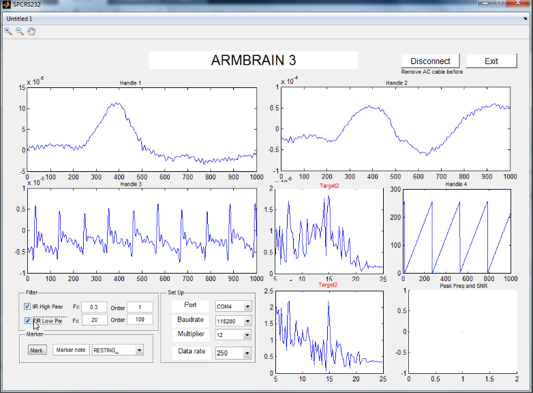Click the MATLAB icon in title bar
The height and width of the screenshot is (393, 533).
6,4
